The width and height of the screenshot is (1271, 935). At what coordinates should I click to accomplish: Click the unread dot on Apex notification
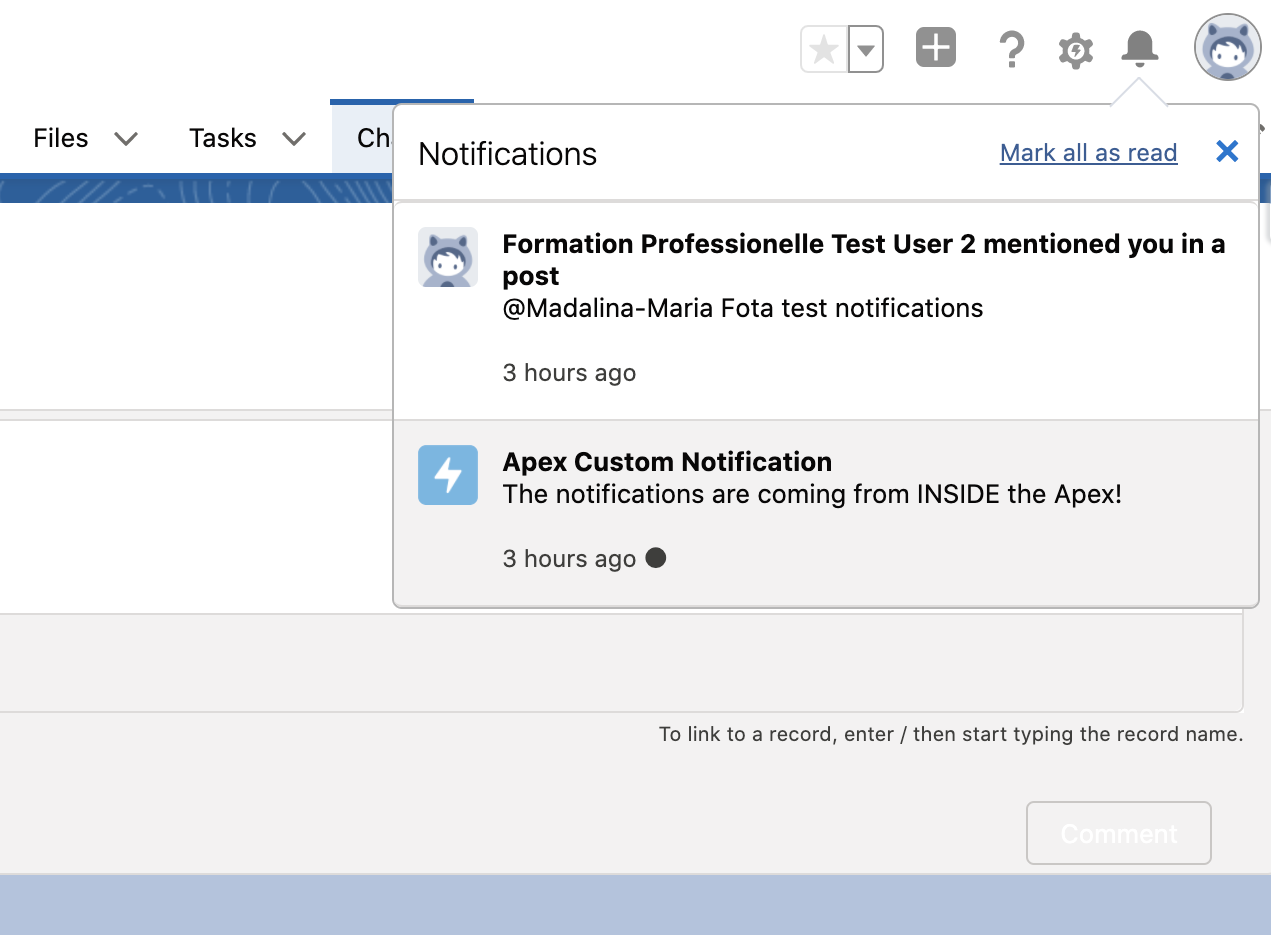(x=655, y=558)
